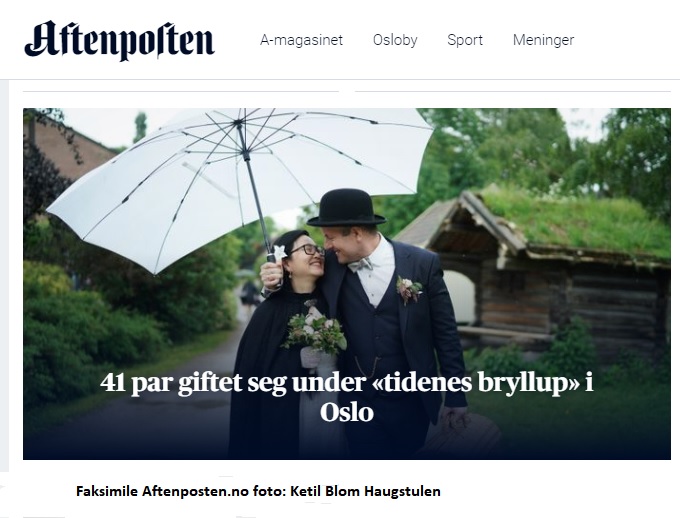
Task: Click the photographer name Ketil Blom Haugstulen
Action: click(x=365, y=491)
